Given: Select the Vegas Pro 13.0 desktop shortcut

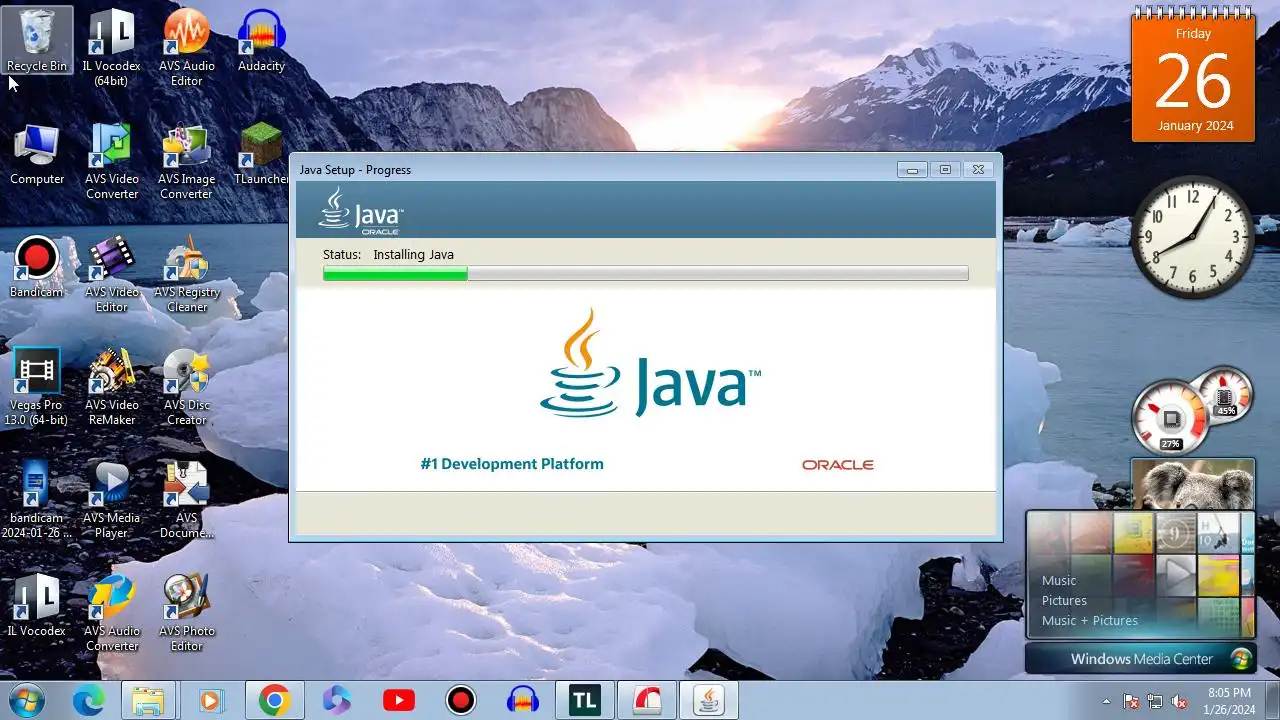Looking at the screenshot, I should (37, 387).
